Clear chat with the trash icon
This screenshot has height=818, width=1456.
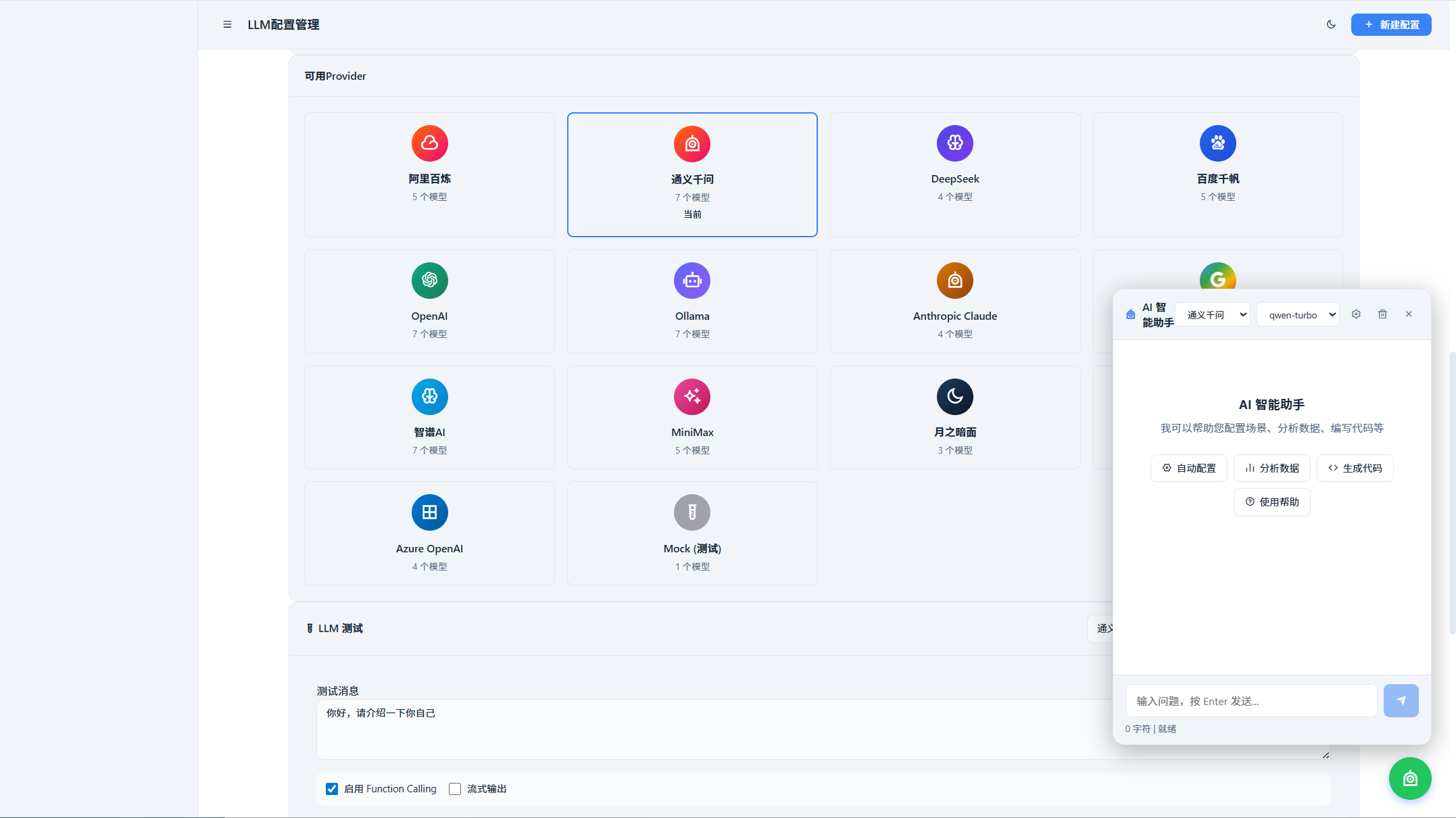[x=1382, y=314]
